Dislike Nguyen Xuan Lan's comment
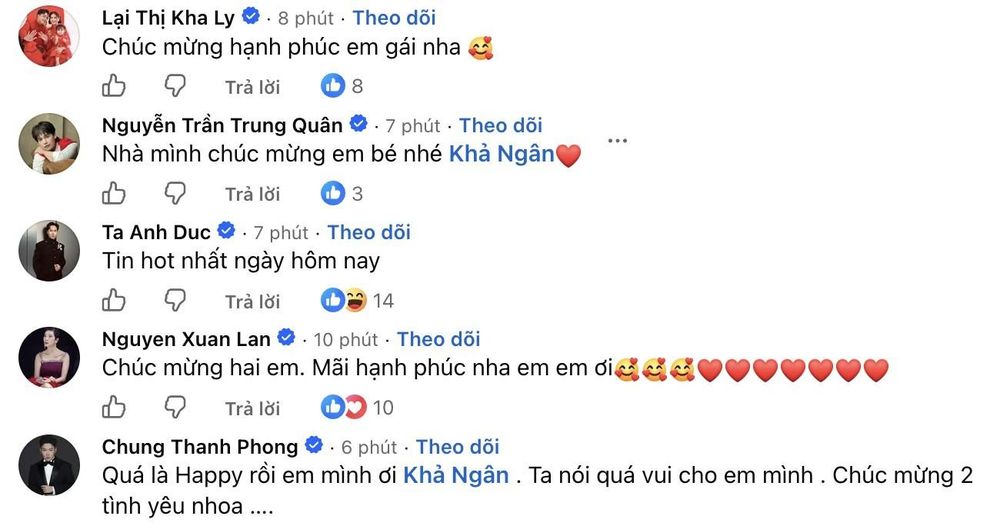This screenshot has height=526, width=1000. 175,407
